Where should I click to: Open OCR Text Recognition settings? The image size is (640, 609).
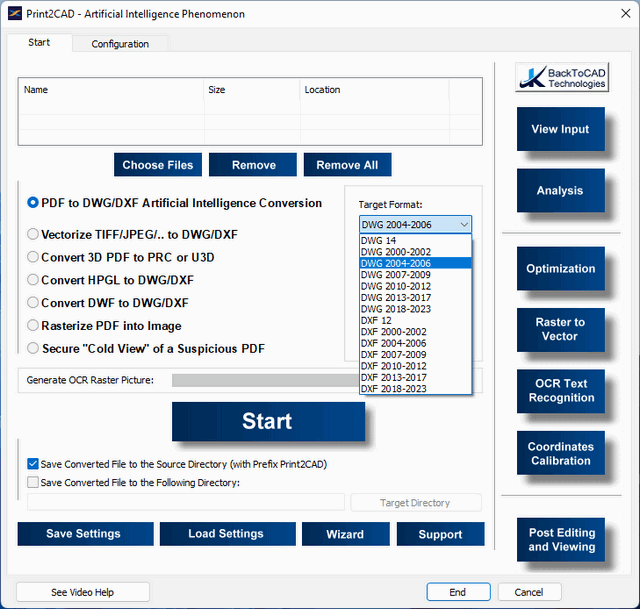[560, 390]
